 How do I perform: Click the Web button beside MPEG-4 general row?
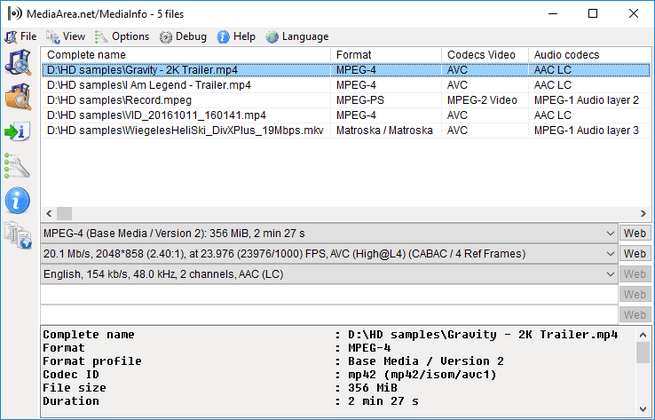[x=635, y=233]
